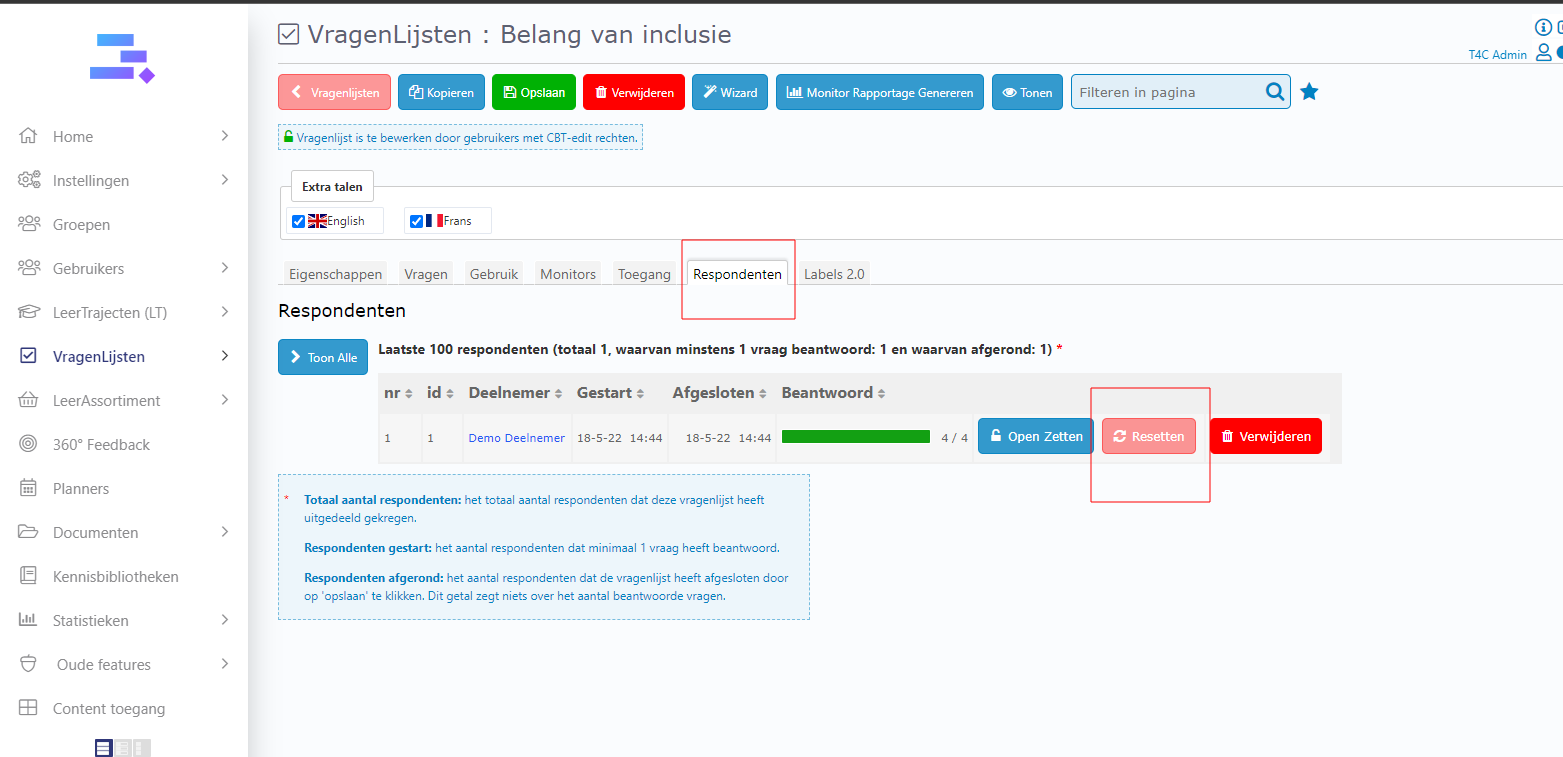This screenshot has width=1563, height=757.
Task: Open Demo Deelnemer link
Action: [516, 438]
